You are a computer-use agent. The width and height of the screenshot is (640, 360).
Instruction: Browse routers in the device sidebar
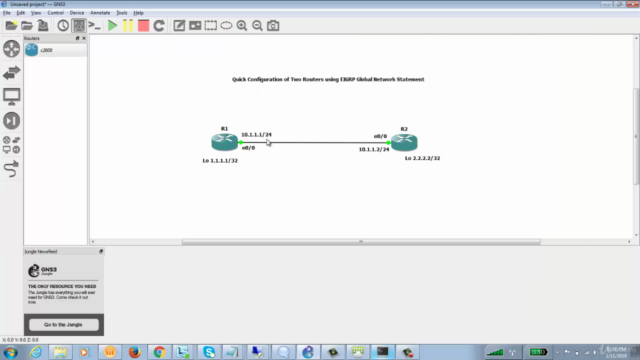(11, 49)
